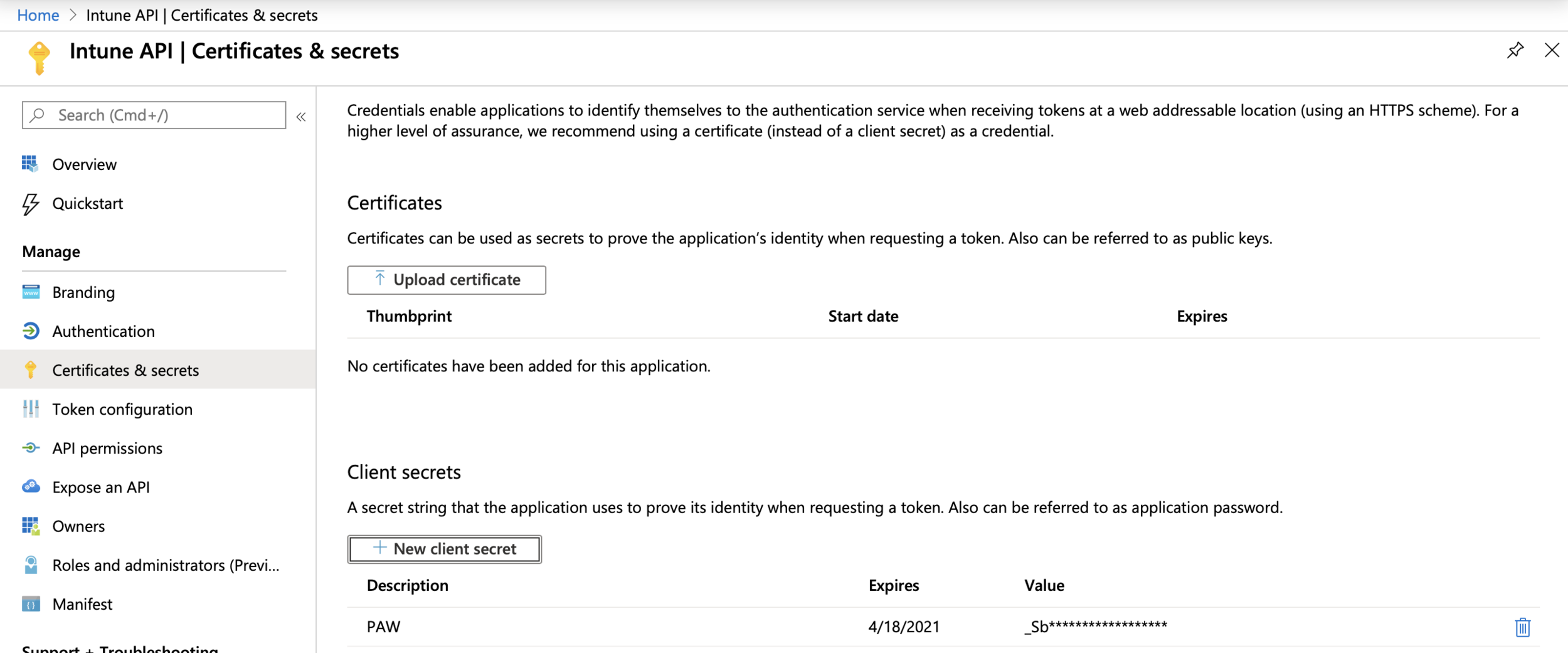This screenshot has width=1568, height=653.
Task: Click the Intune API breadcrumb text
Action: pos(122,15)
